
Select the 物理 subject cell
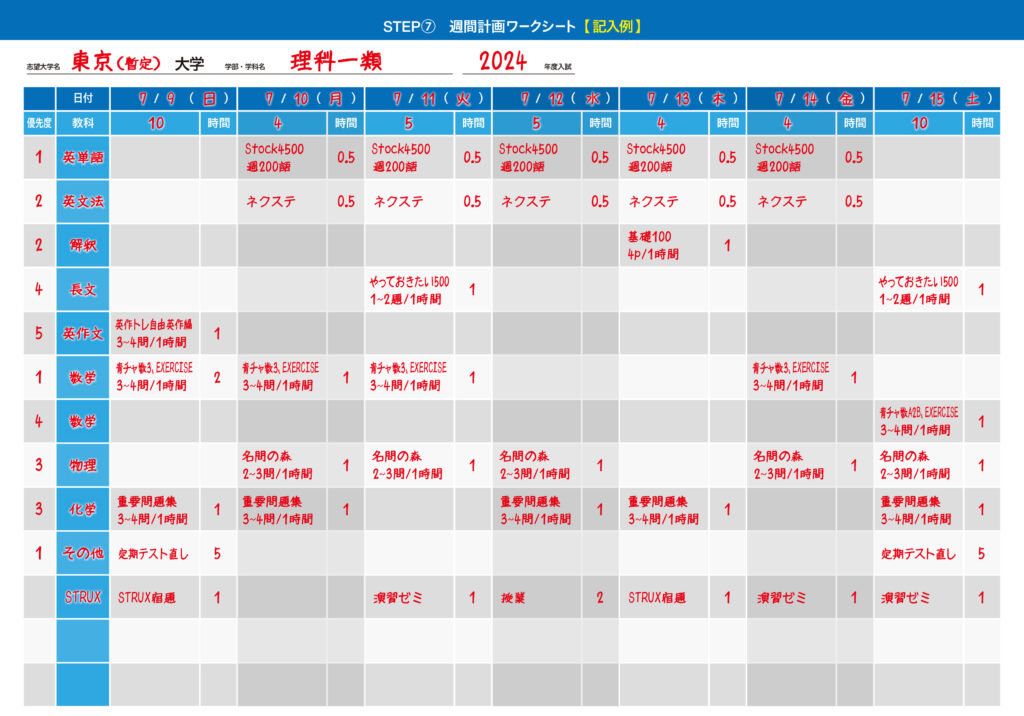[x=83, y=465]
